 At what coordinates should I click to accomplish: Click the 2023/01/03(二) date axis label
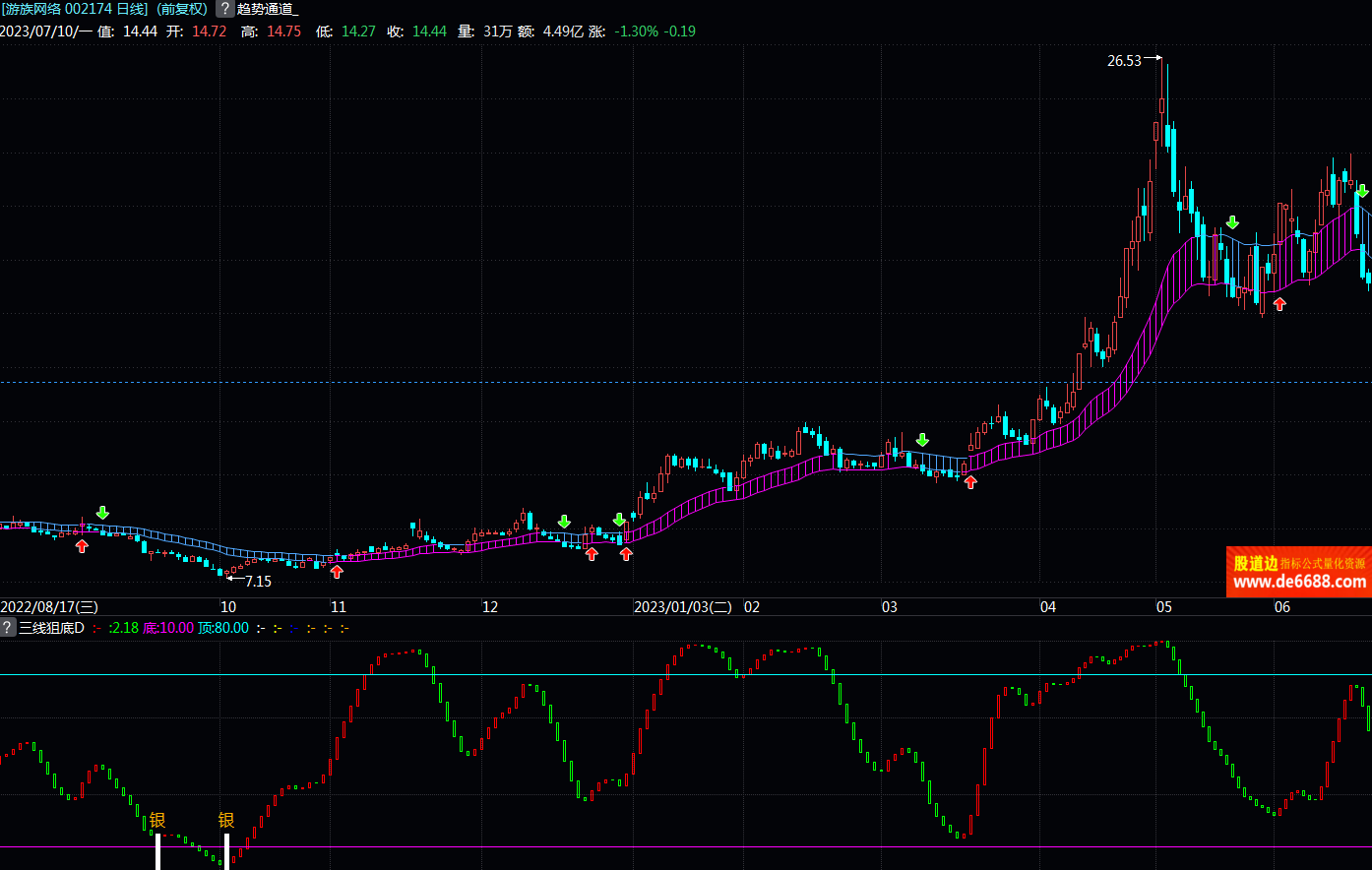coord(683,607)
